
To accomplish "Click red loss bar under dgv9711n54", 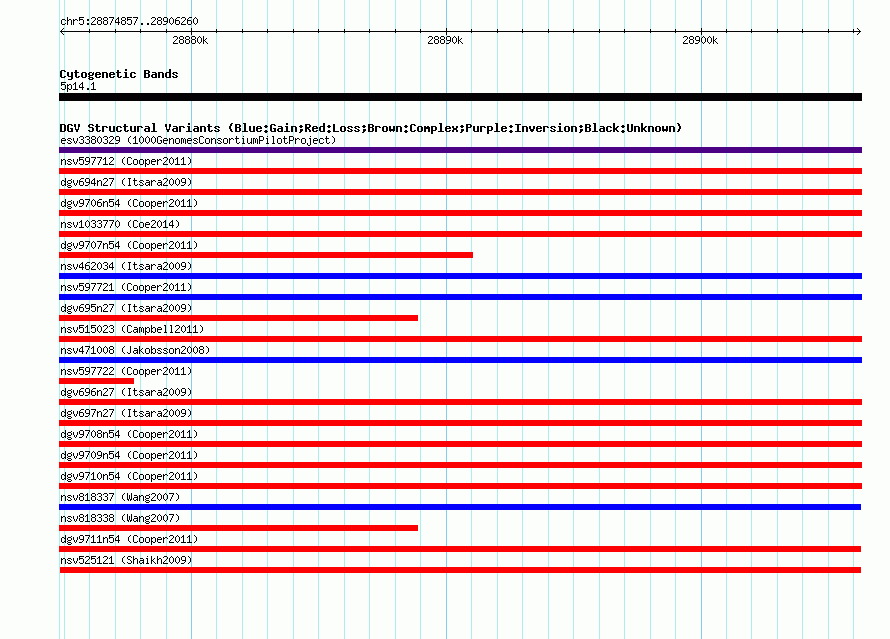I will tap(460, 549).
